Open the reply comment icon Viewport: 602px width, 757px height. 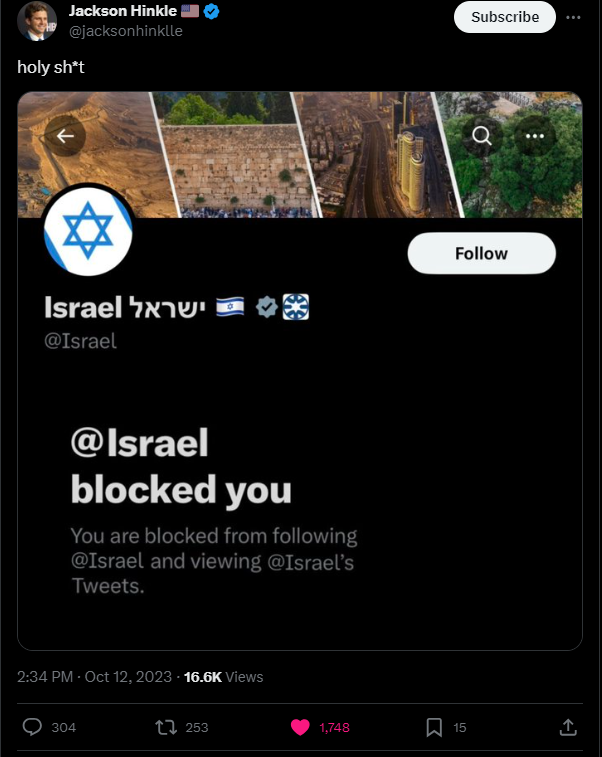[32, 727]
